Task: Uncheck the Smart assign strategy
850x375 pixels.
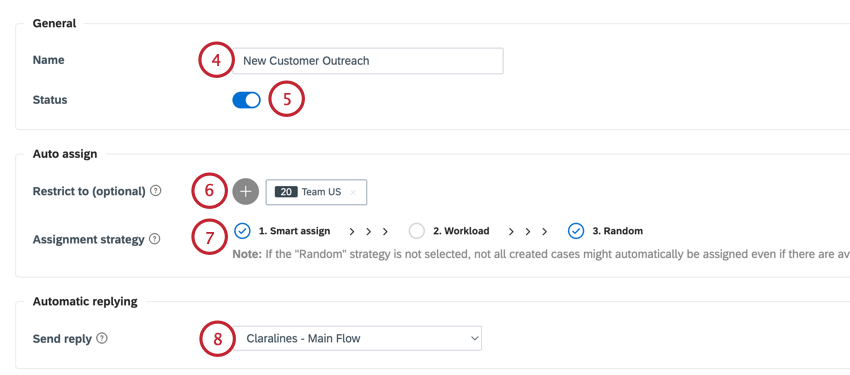Action: pyautogui.click(x=242, y=231)
